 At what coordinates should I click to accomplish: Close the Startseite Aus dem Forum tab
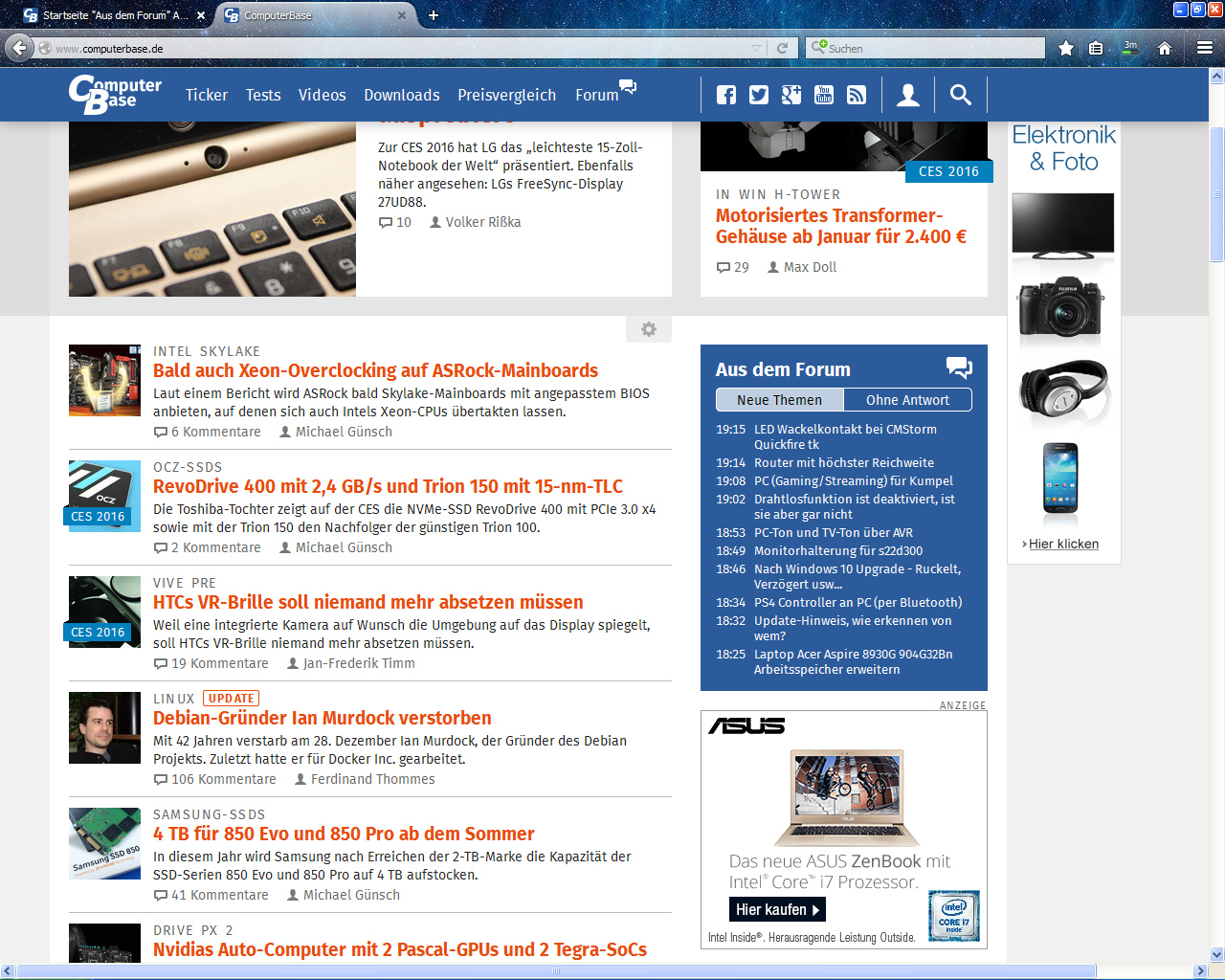(x=200, y=15)
